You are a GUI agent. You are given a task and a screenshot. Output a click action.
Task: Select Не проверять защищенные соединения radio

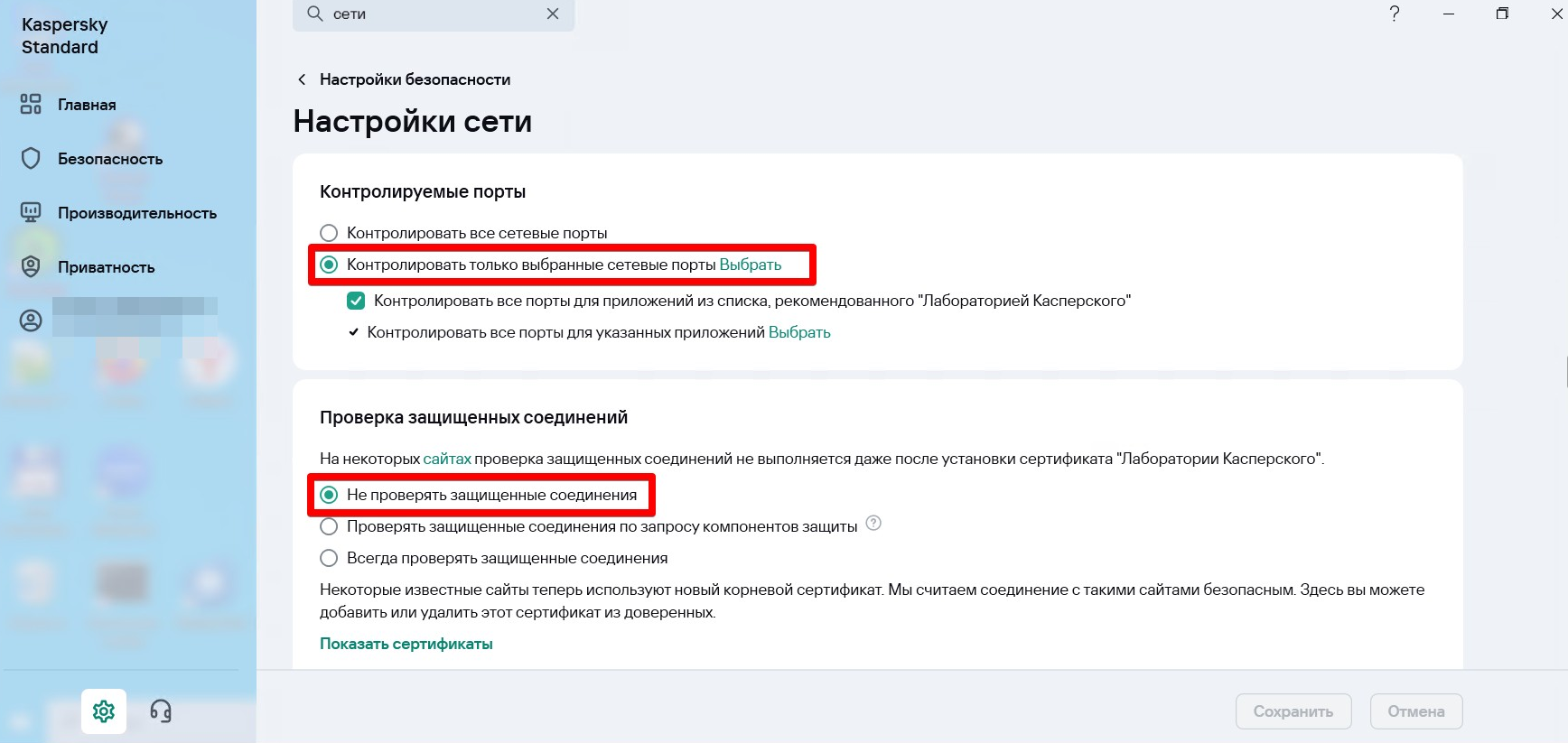pyautogui.click(x=329, y=495)
